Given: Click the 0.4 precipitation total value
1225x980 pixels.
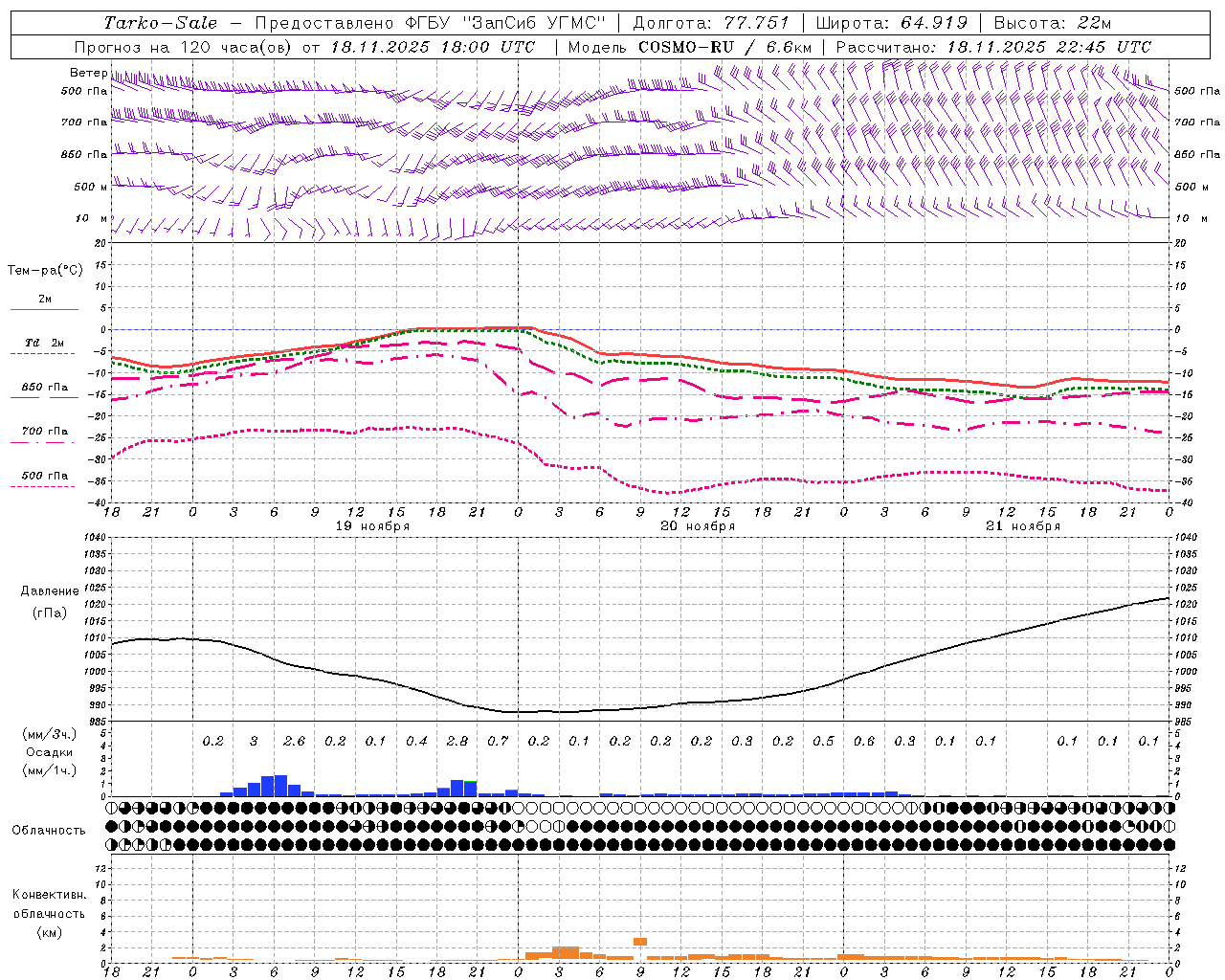Looking at the screenshot, I should pyautogui.click(x=416, y=741).
